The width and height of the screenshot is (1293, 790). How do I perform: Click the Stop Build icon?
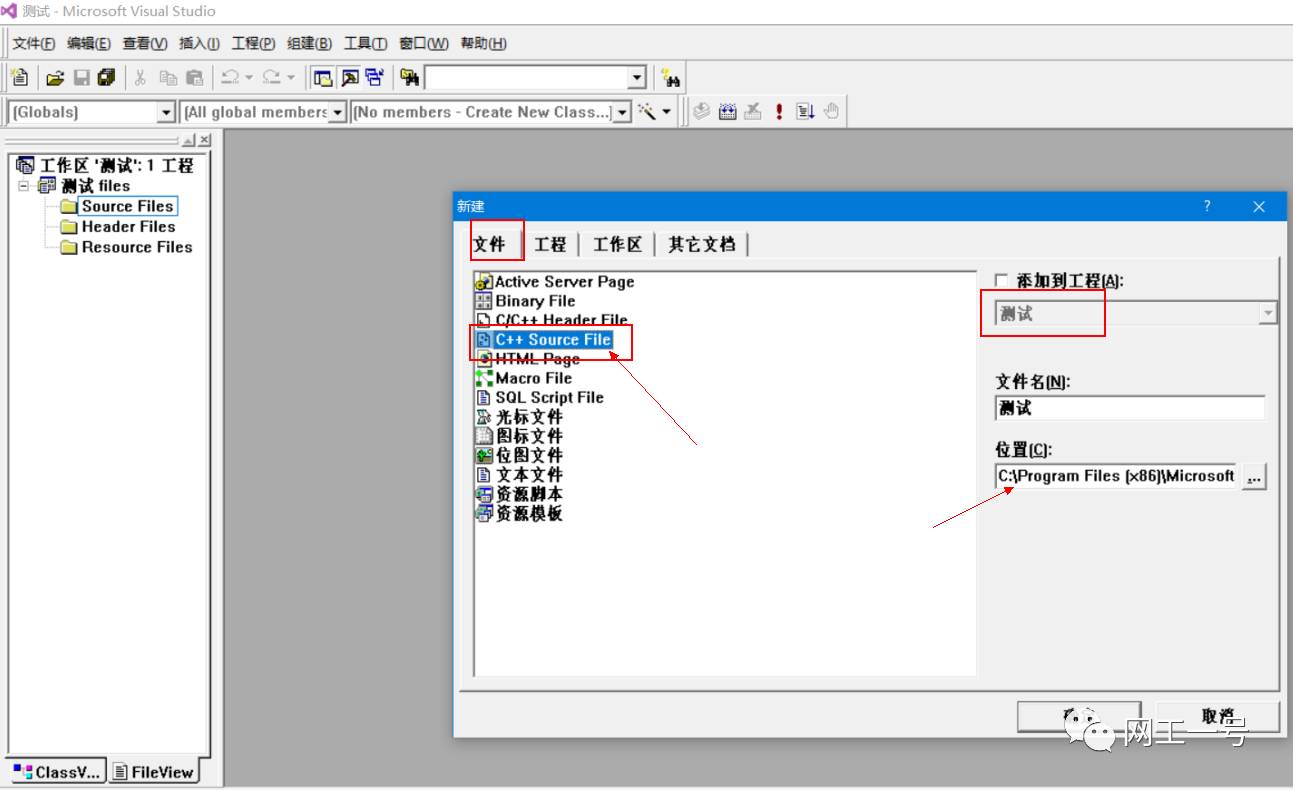[753, 112]
